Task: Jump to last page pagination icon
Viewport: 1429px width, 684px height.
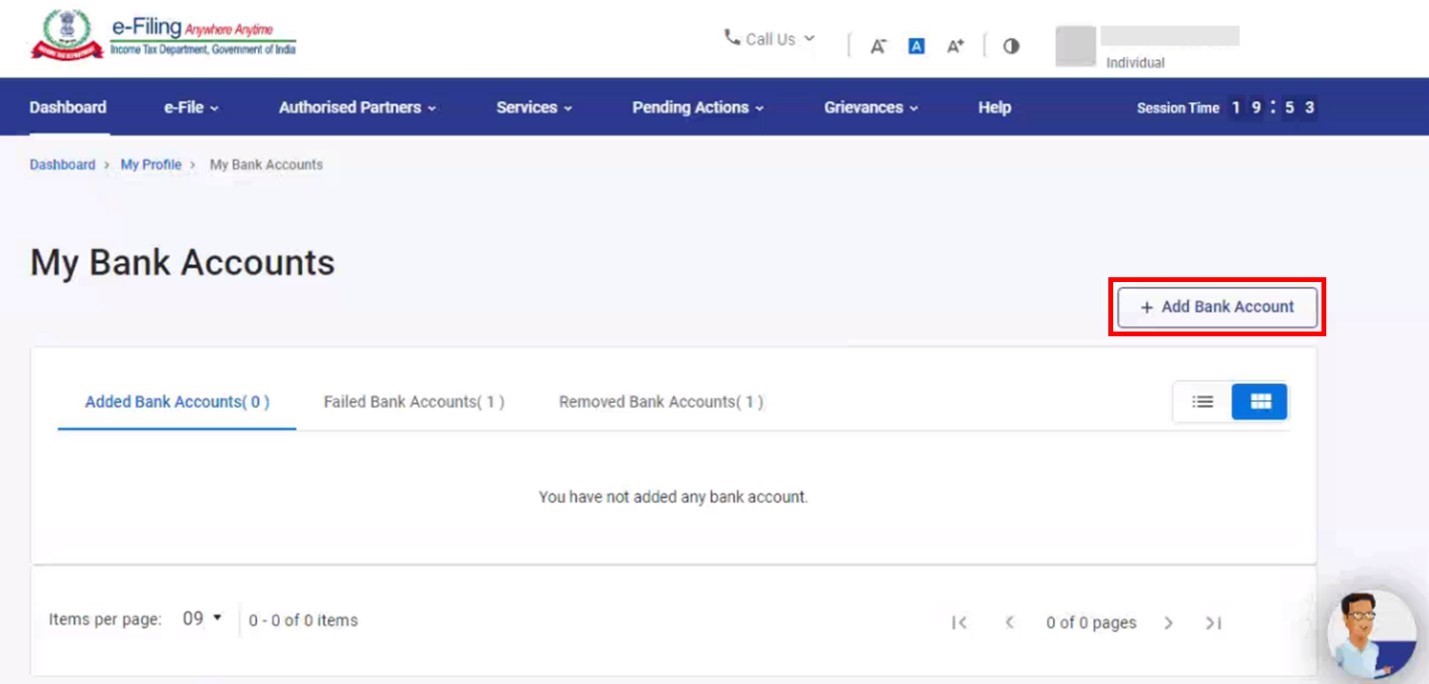Action: (1213, 623)
